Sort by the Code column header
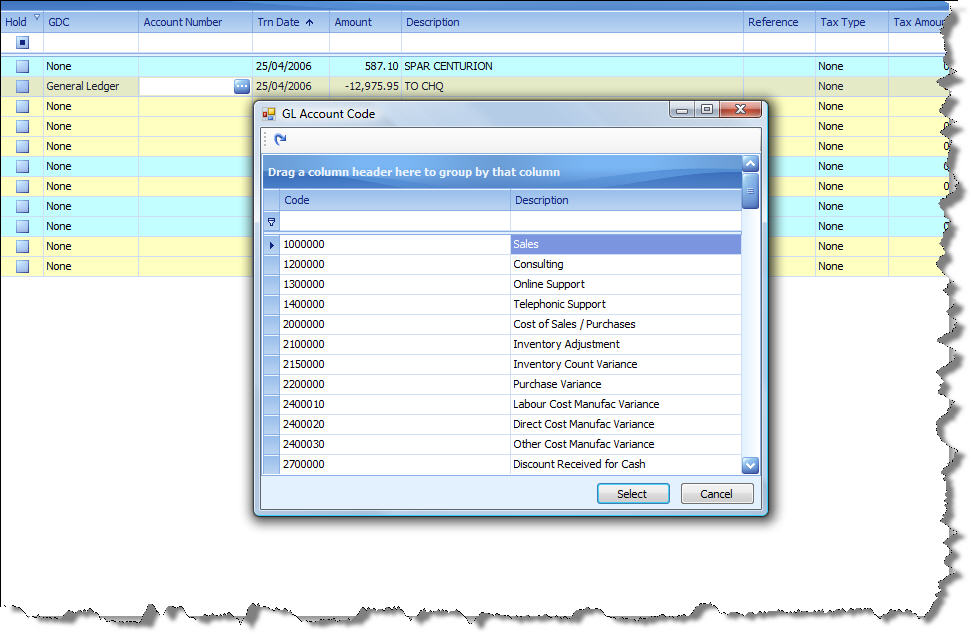This screenshot has width=971, height=634. pos(394,200)
